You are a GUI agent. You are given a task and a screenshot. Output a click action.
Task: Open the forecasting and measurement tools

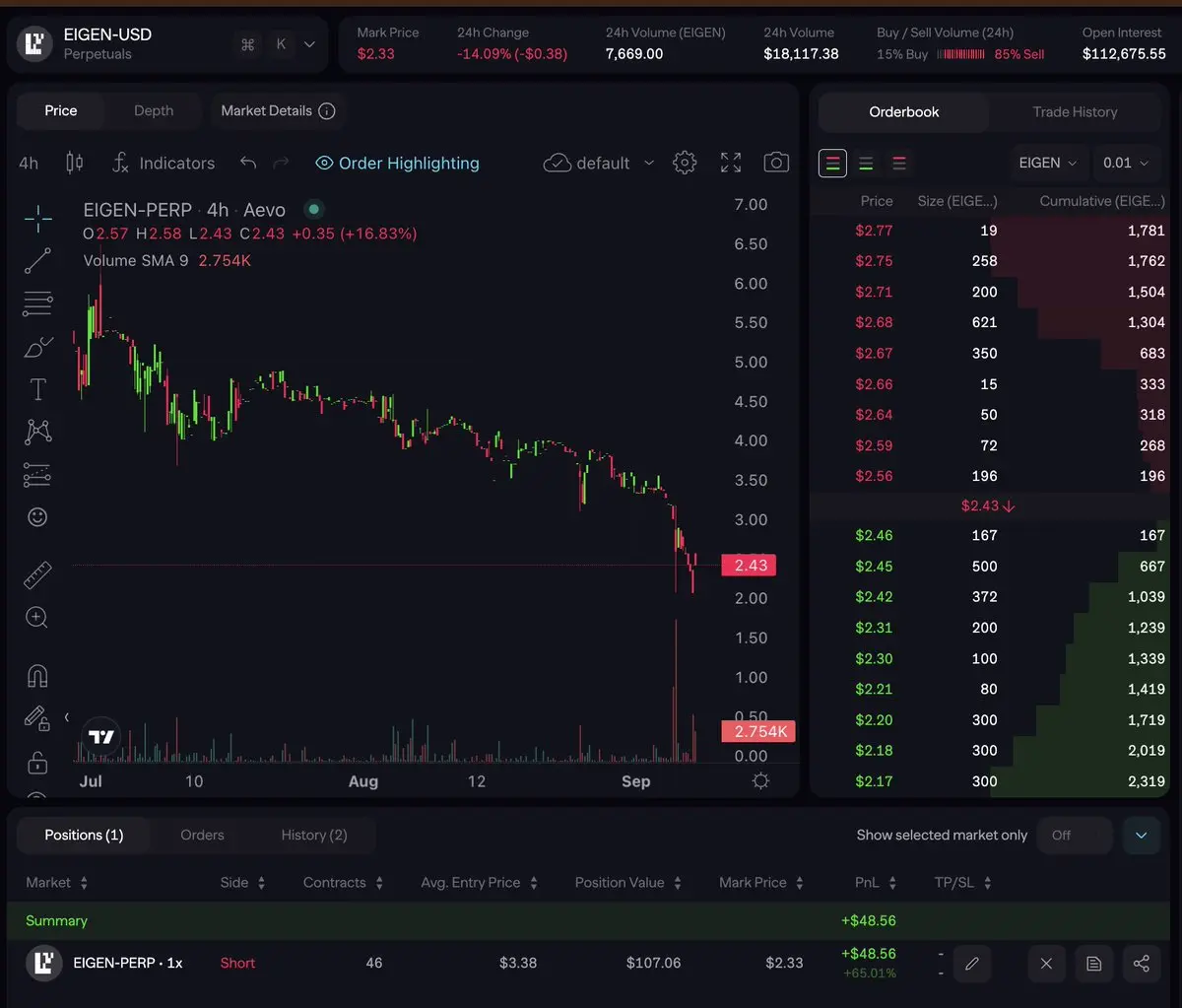point(37,475)
